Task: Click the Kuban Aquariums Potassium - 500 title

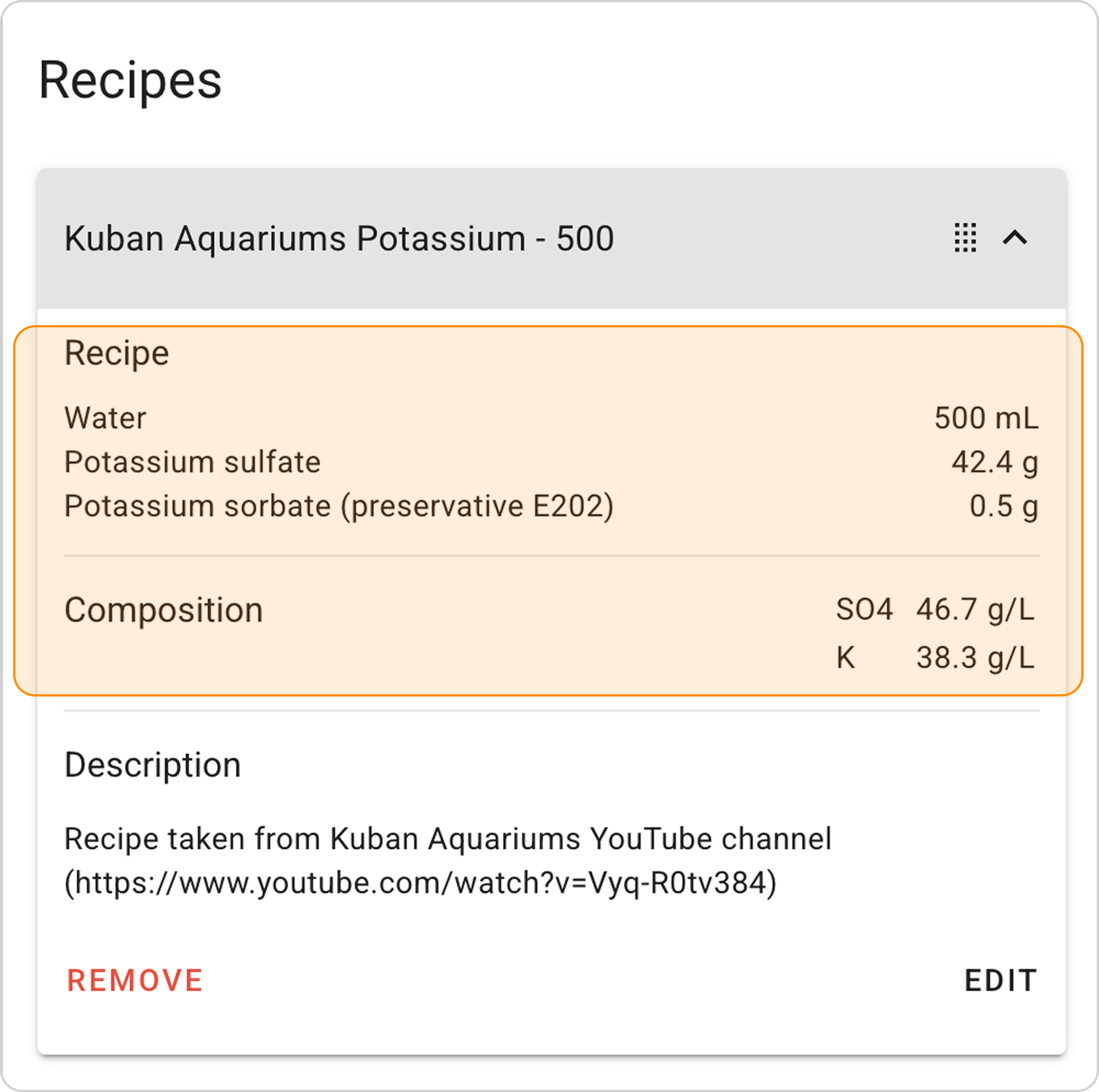Action: pos(339,238)
